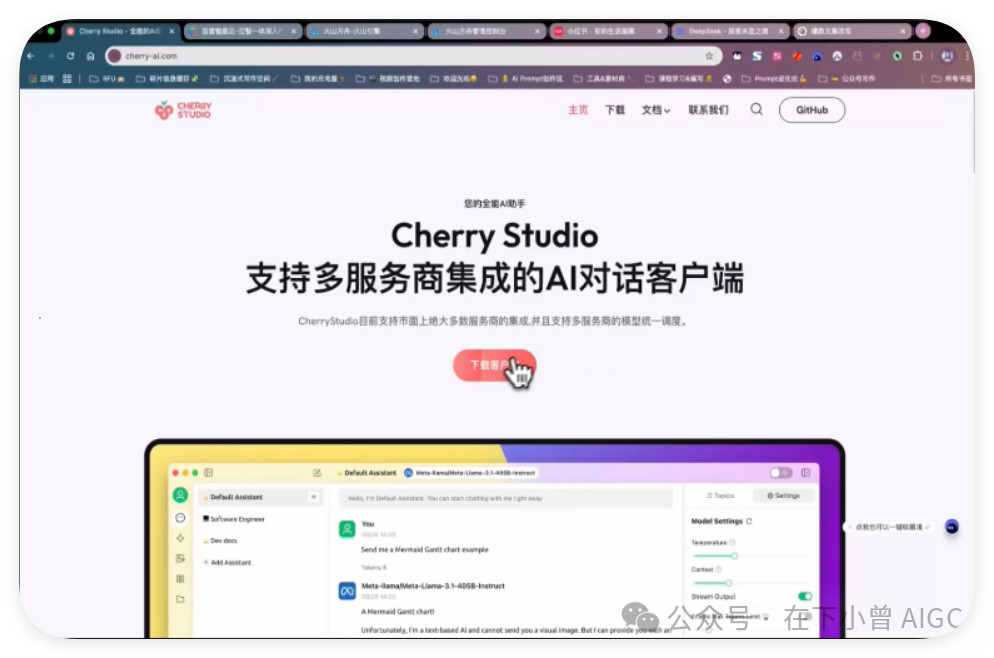Select Default Assistant in the assistant list
Image resolution: width=994 pixels, height=658 pixels.
[261, 497]
